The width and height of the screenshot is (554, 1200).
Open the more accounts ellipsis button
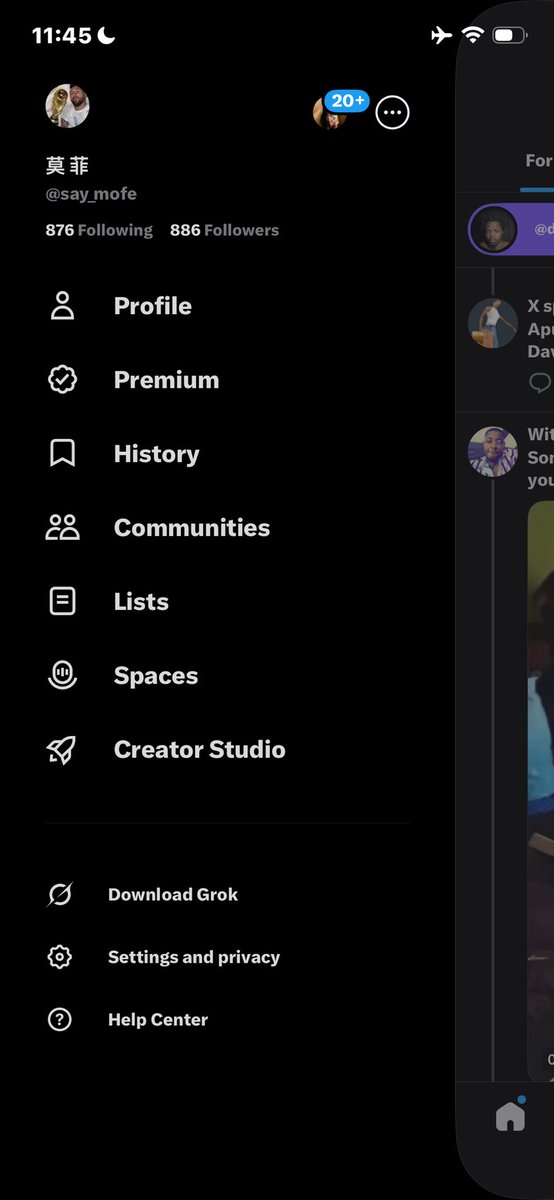(x=392, y=113)
